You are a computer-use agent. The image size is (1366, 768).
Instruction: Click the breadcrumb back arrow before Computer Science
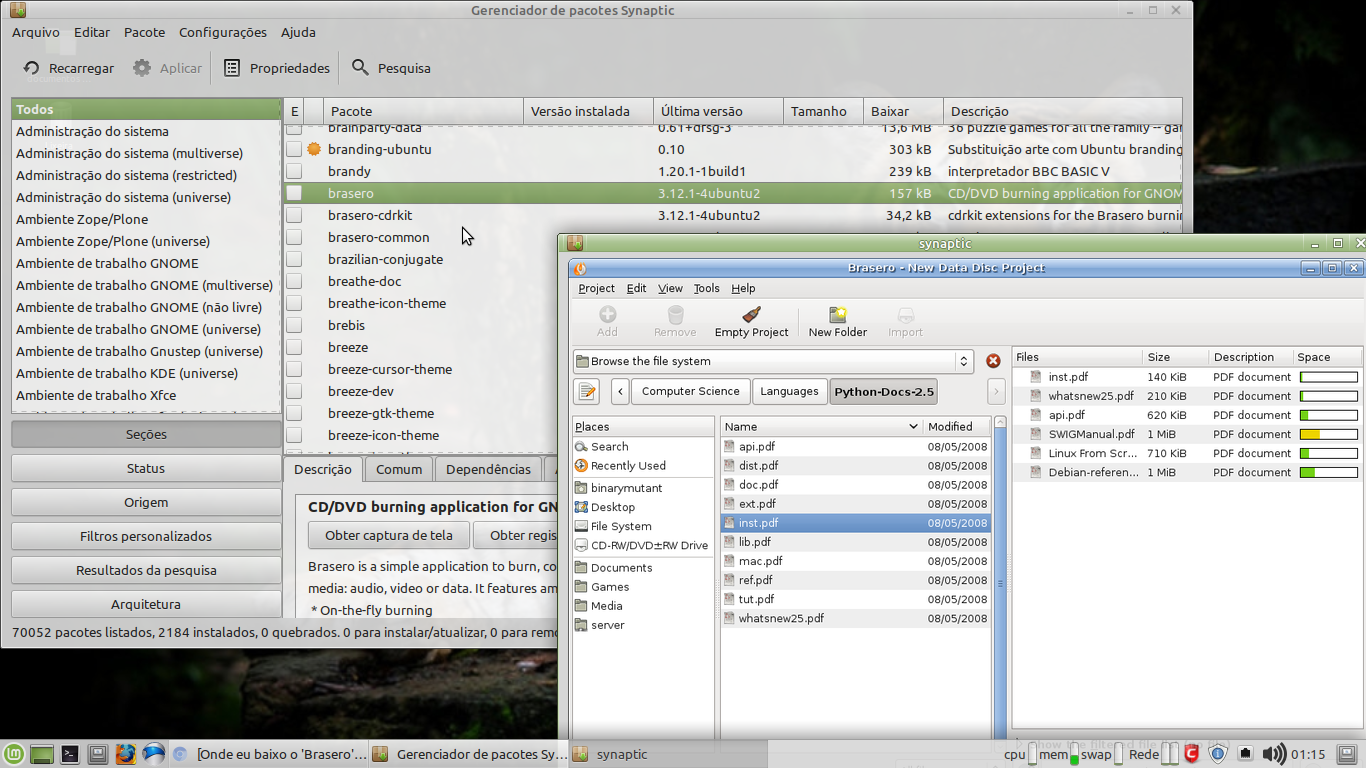point(620,391)
